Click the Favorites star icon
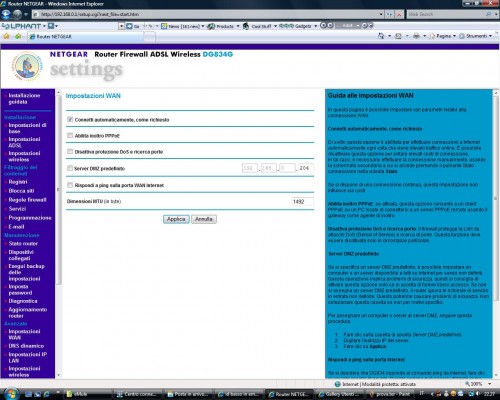 pos(6,36)
